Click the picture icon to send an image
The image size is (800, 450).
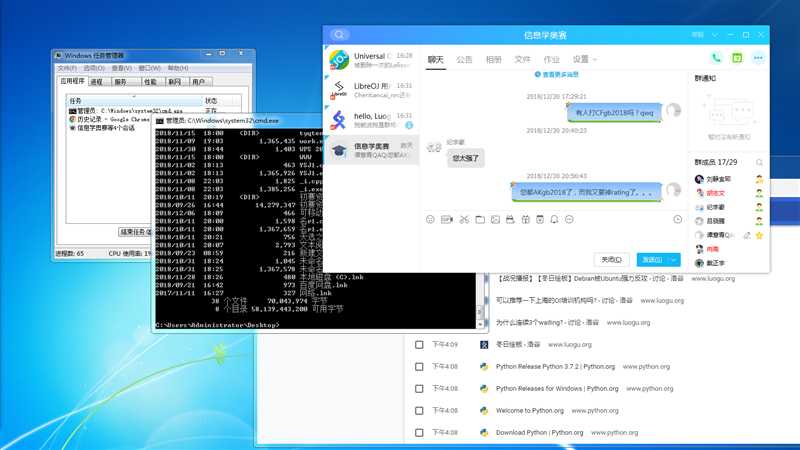pos(495,219)
